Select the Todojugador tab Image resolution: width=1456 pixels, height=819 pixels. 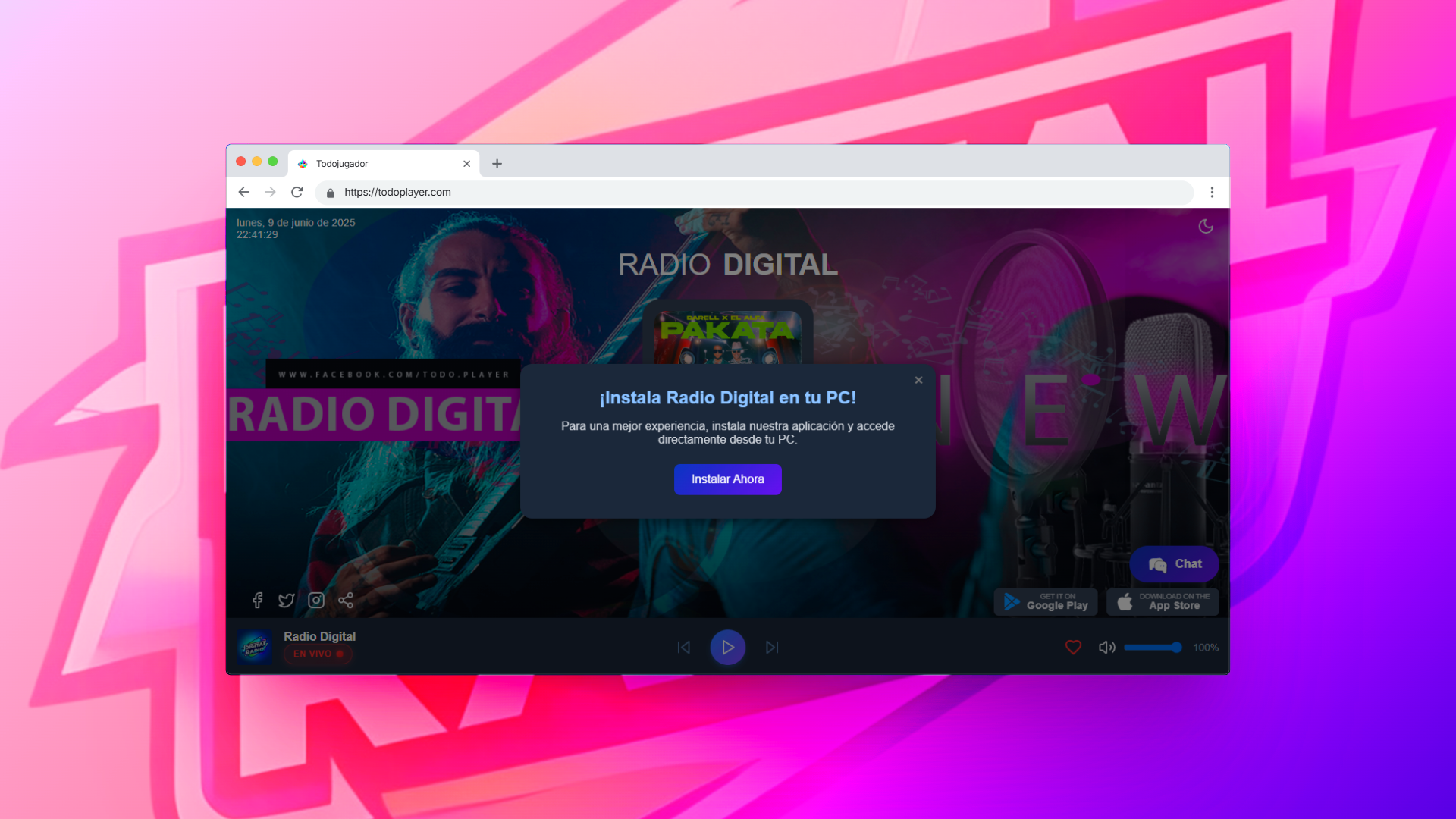pyautogui.click(x=383, y=164)
